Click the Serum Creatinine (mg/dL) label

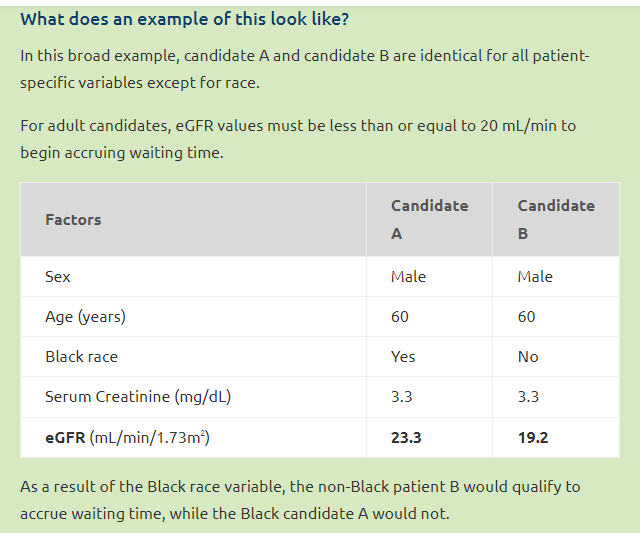click(x=138, y=397)
